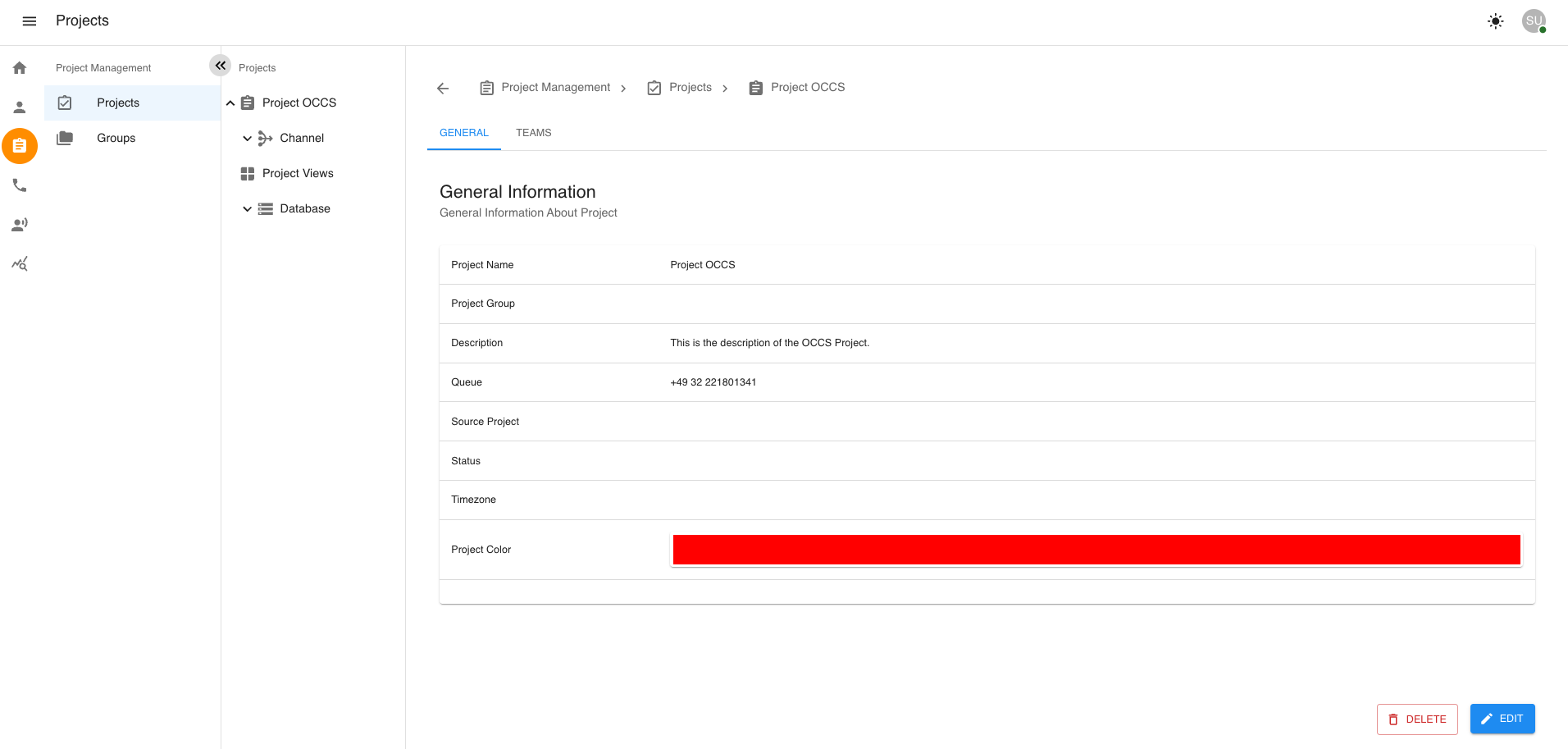
Task: Open the SU user avatar menu
Action: click(1533, 21)
